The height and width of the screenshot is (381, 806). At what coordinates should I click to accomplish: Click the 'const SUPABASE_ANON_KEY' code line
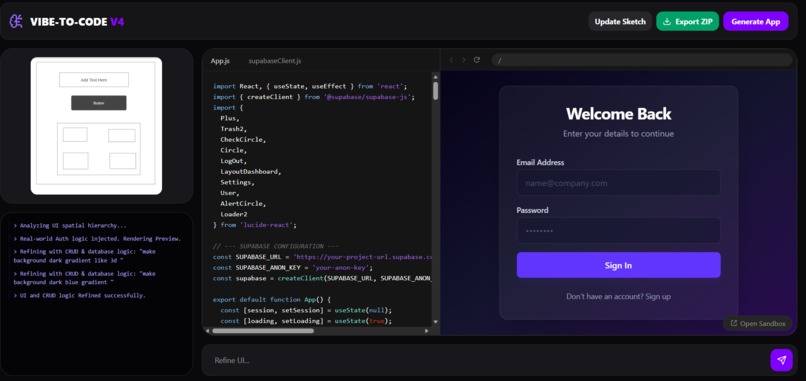tap(294, 267)
